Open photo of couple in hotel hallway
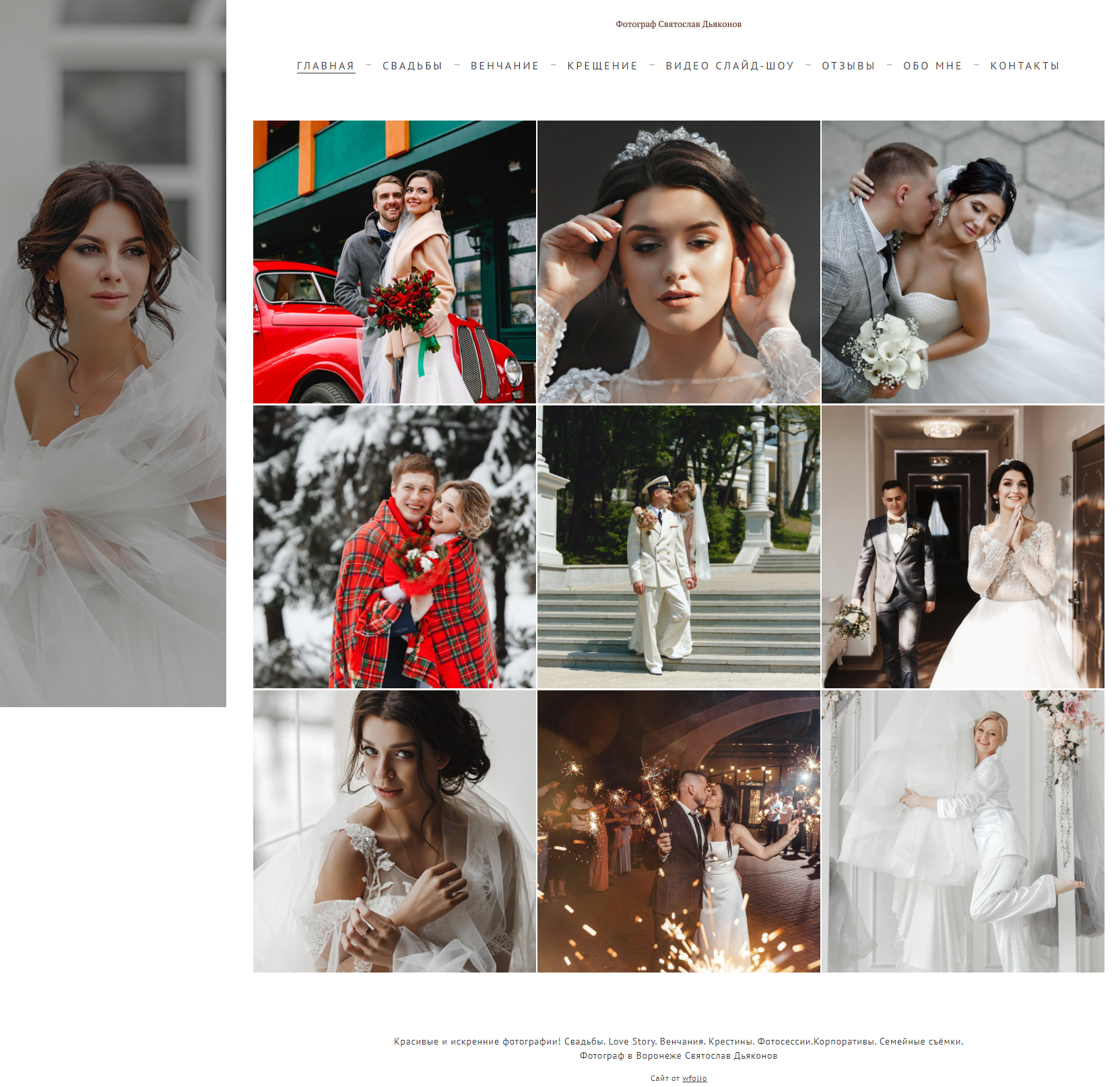The image size is (1120, 1087). [963, 547]
